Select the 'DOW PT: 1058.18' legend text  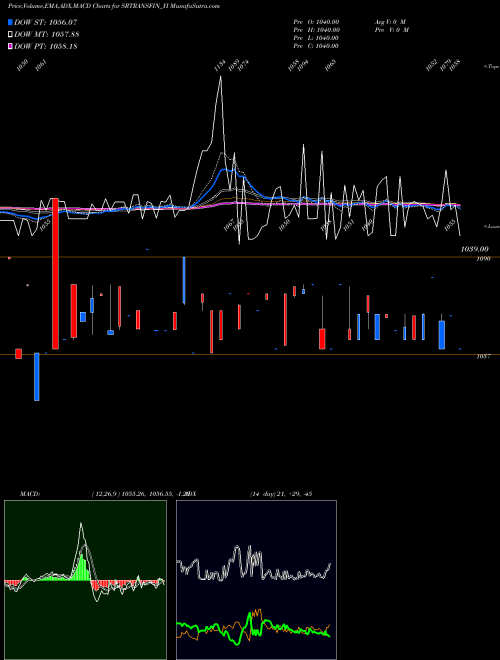(45, 46)
